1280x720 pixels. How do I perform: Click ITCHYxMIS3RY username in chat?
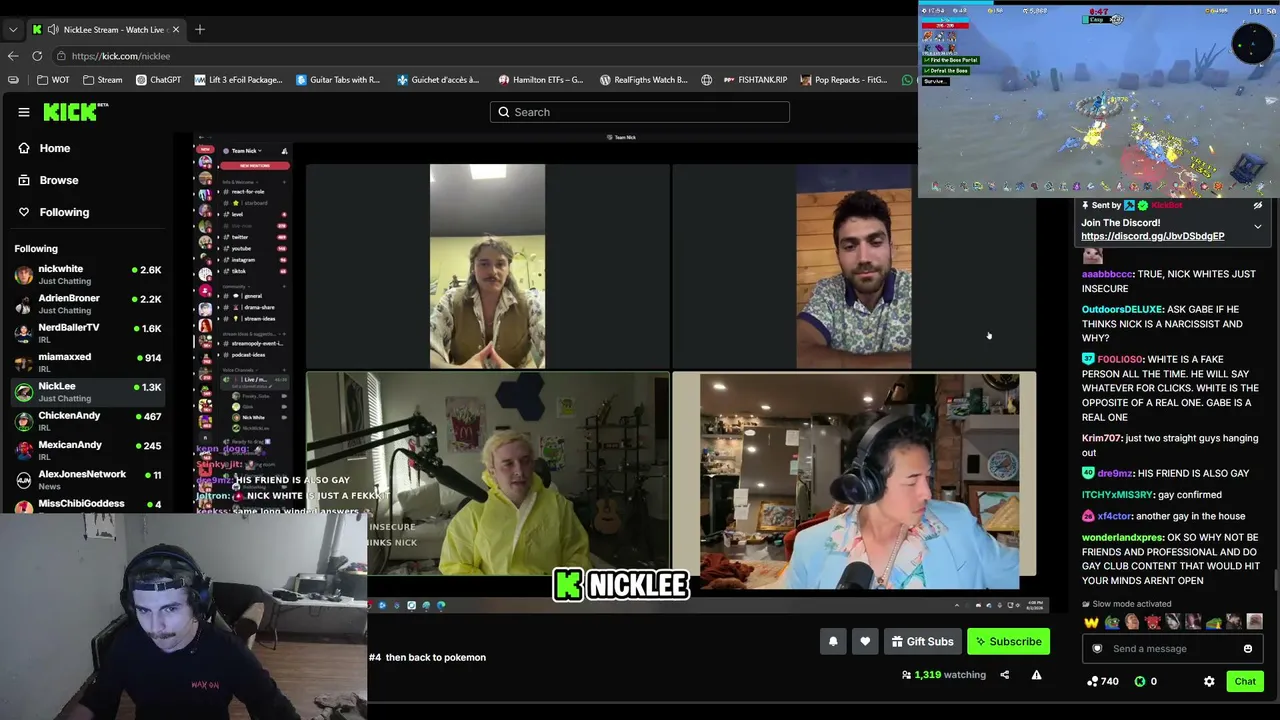tap(1118, 495)
